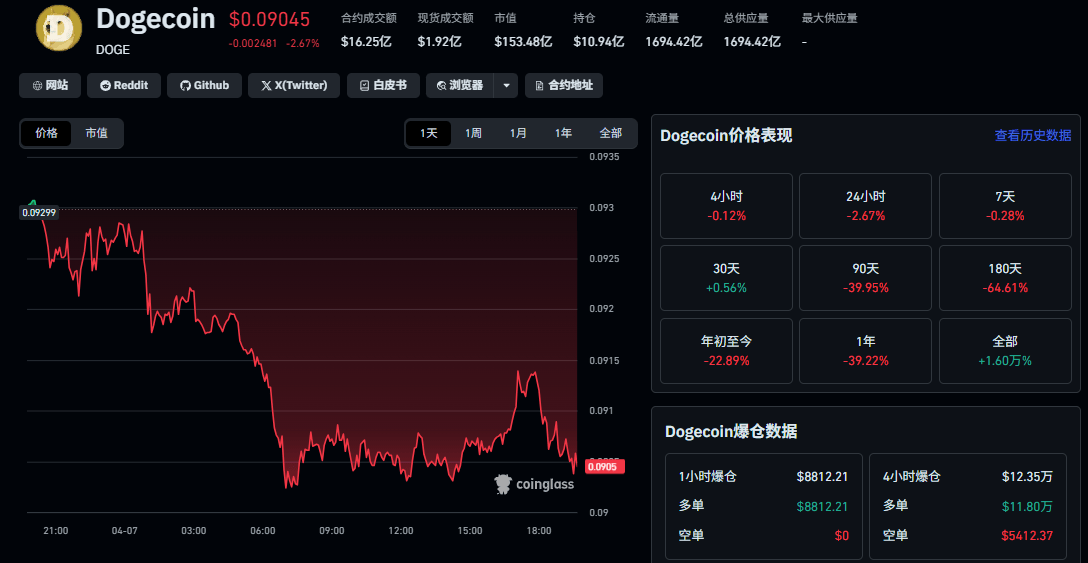The image size is (1088, 563).
Task: Select the 全部 time range
Action: coord(610,133)
